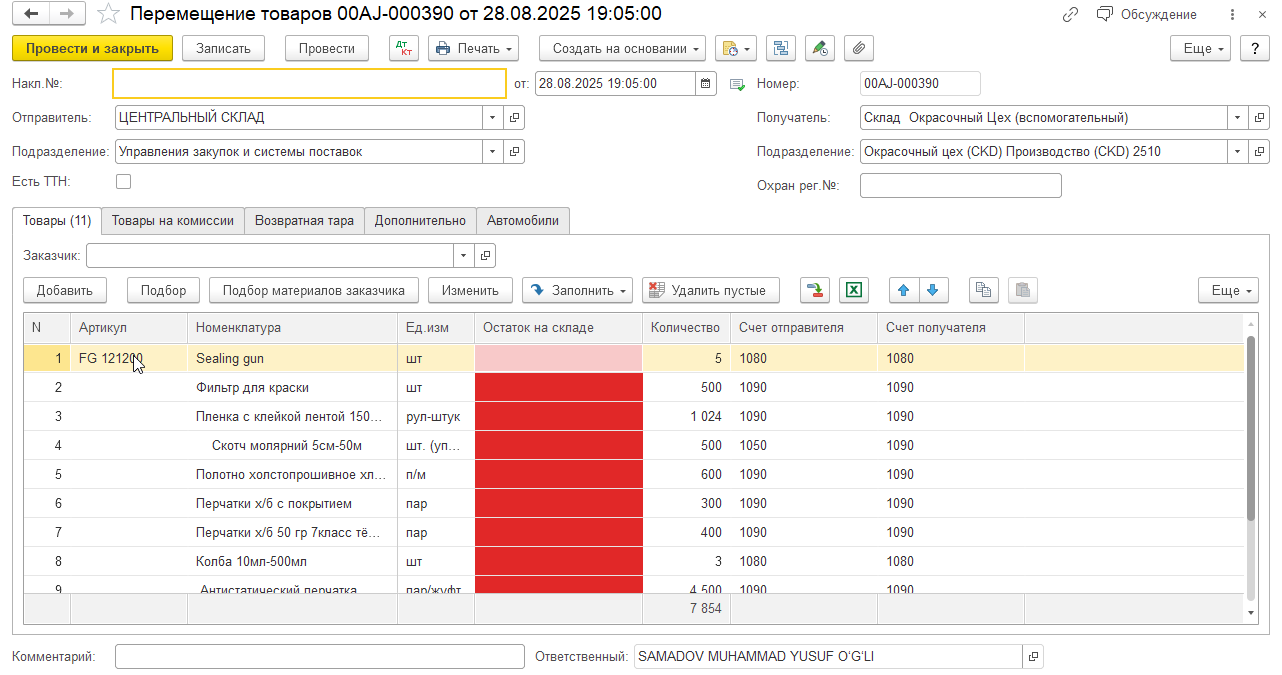This screenshot has width=1282, height=675.
Task: Click Провести и закрыть button
Action: pyautogui.click(x=92, y=48)
